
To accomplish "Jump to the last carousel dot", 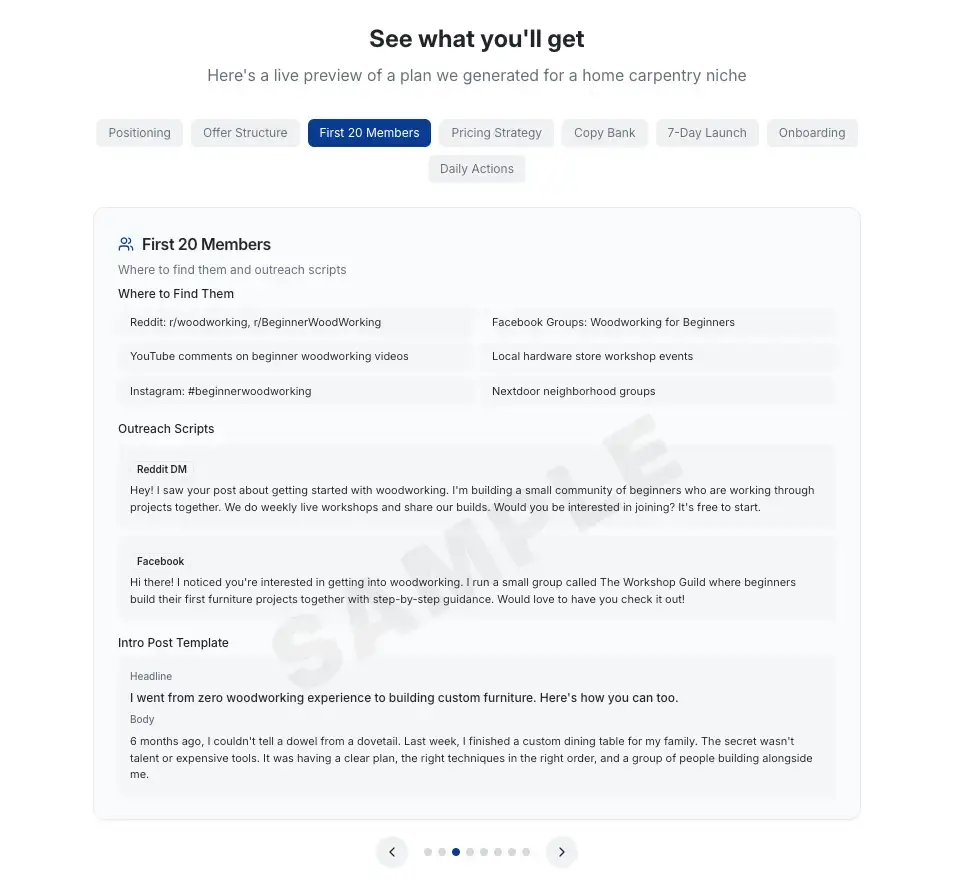I will 526,852.
